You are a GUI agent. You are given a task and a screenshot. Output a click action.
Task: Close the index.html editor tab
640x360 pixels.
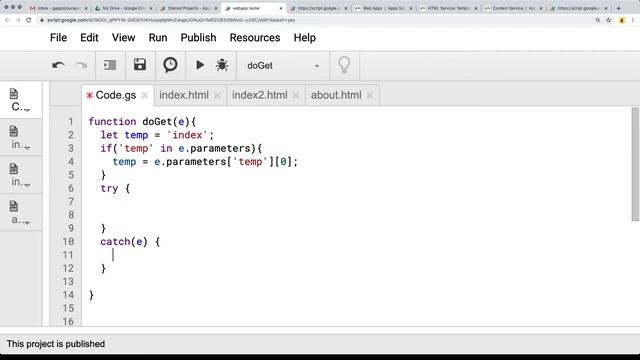[x=217, y=96]
